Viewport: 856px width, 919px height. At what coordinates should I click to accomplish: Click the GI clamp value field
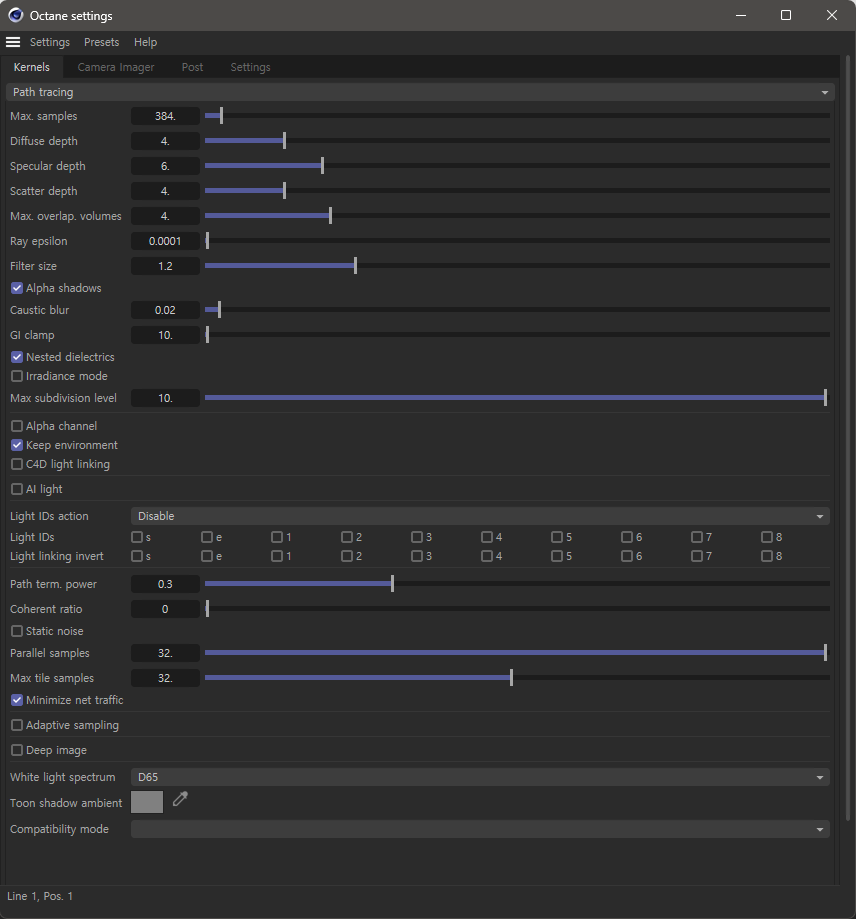click(x=165, y=335)
